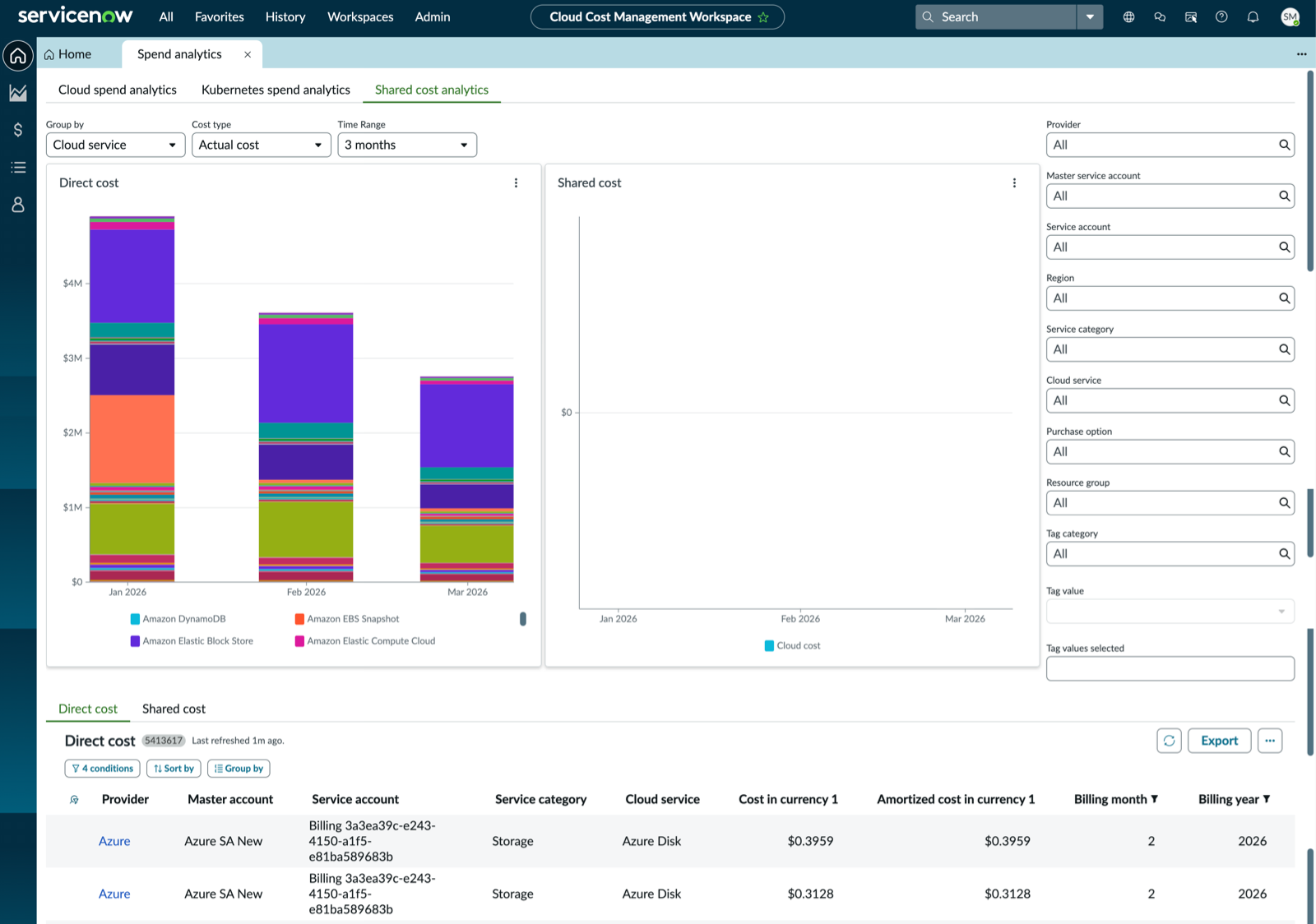
Task: Click Cloud Cost Management Workspace title pill
Action: 657,16
